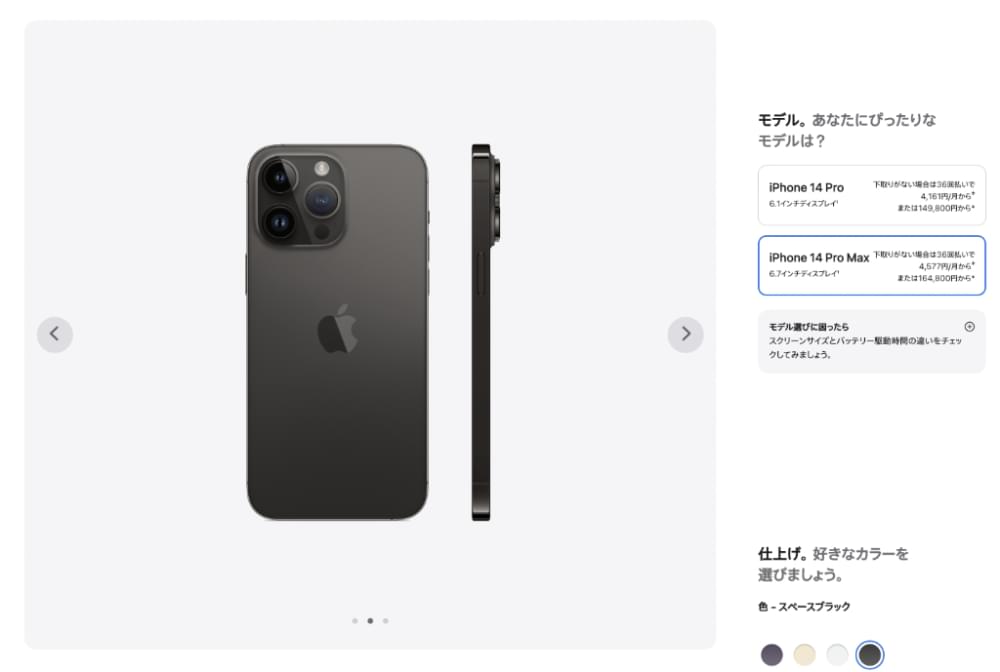Click the footnote link after 164,800円
Screen dimensions: 1000x672
coord(972,277)
